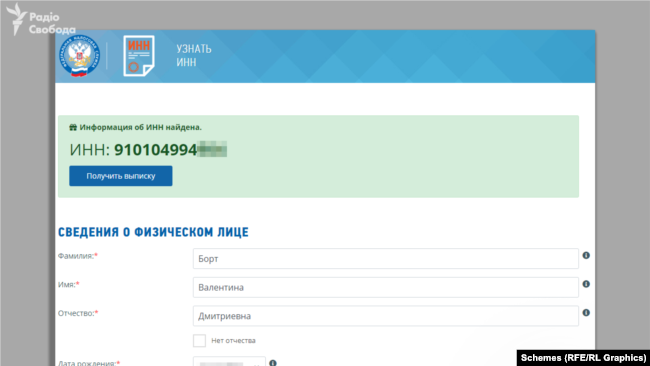The image size is (650, 366).
Task: Open the Дата рождения date picker
Action: [229, 361]
